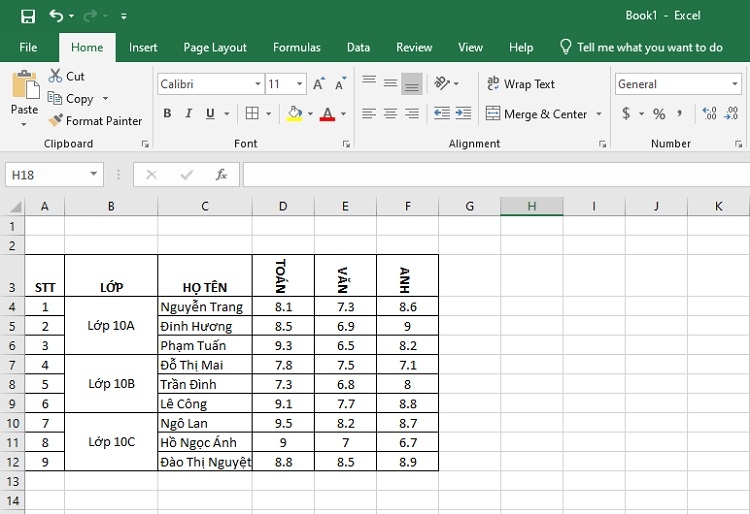750x514 pixels.
Task: Open the Calibri font name box
Action: (x=210, y=84)
